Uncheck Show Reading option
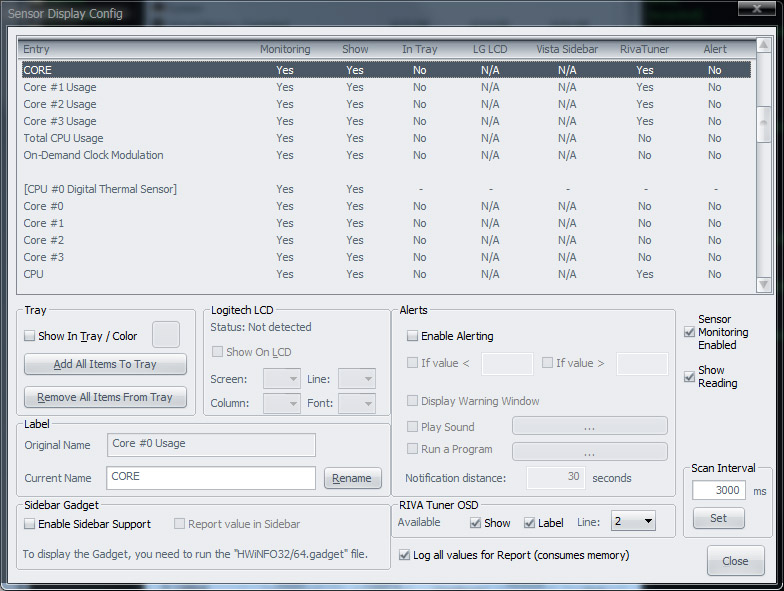The height and width of the screenshot is (591, 784). (x=689, y=377)
